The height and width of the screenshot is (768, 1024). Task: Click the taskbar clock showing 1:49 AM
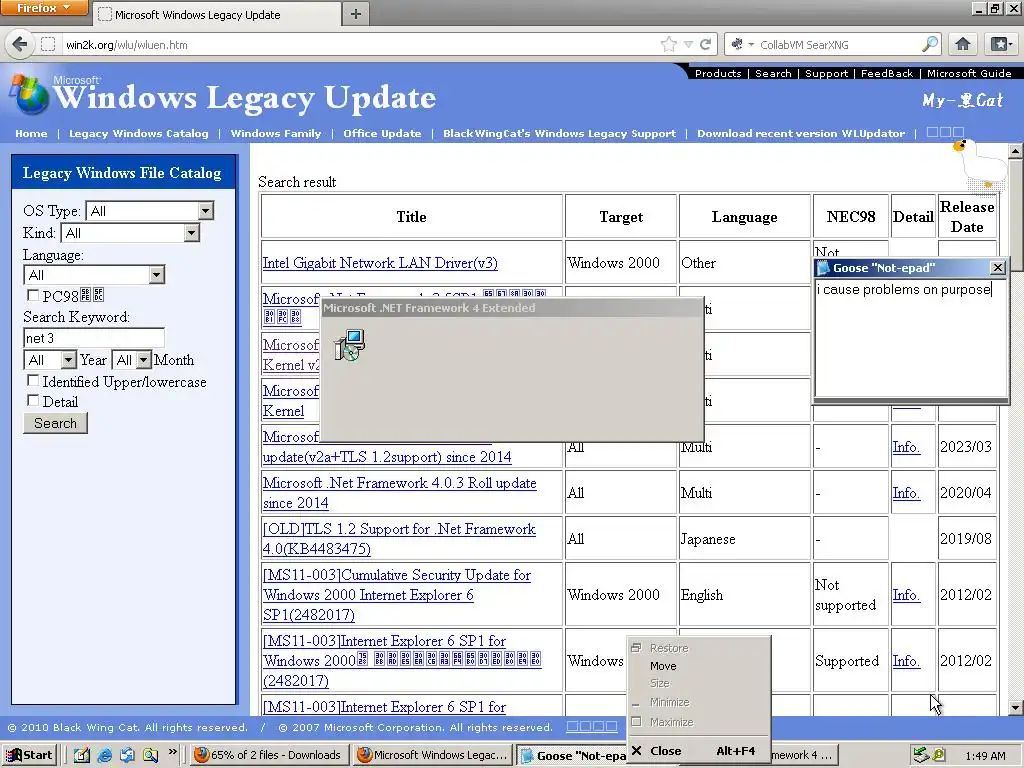[985, 756]
